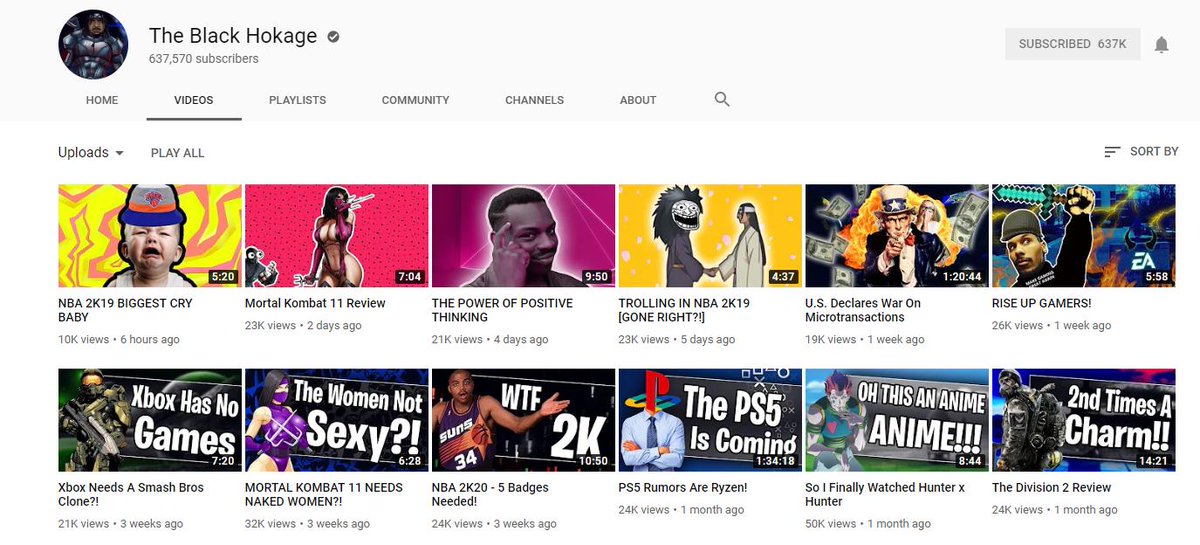Click title Mortal Kombat 11 Review
Viewport: 1200px width, 545px height.
315,303
